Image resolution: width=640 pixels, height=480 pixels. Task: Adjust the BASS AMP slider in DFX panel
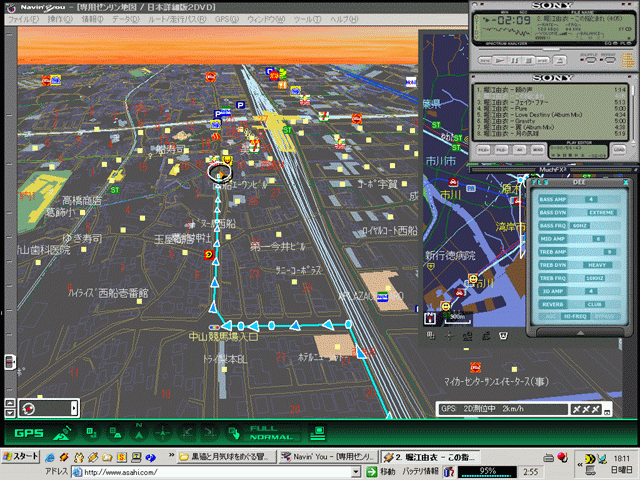tap(590, 199)
